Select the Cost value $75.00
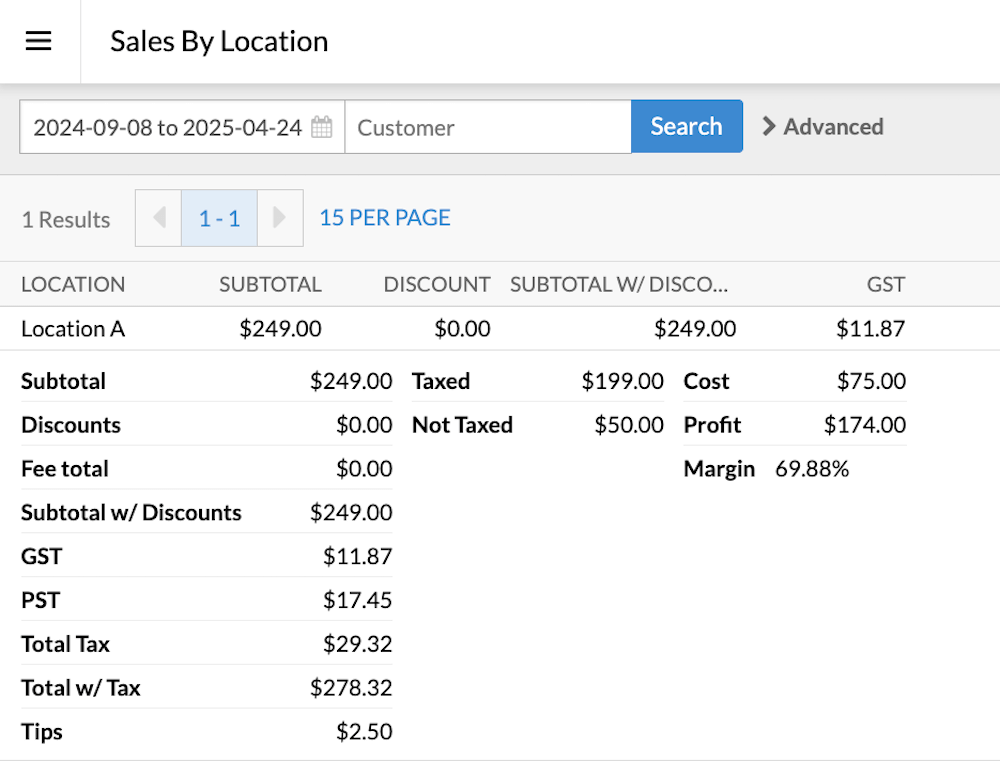1000x761 pixels. pos(871,381)
